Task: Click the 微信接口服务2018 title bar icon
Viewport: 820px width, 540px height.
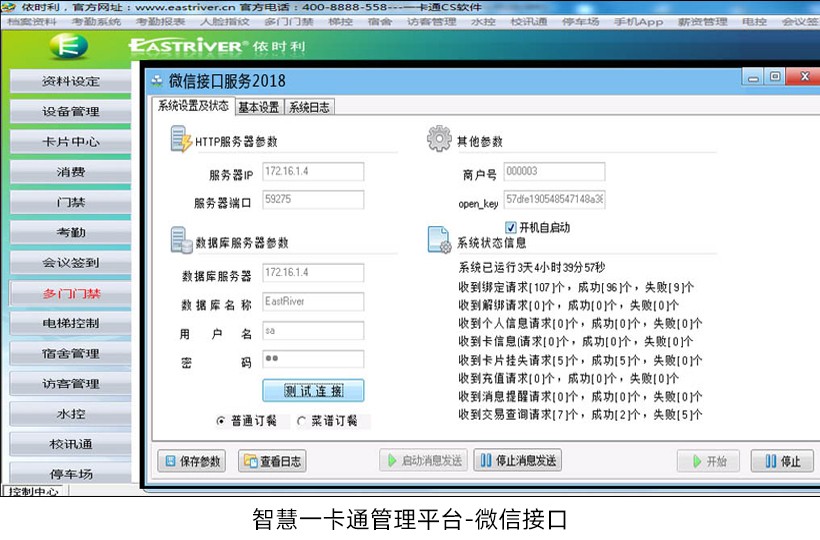Action: 157,81
